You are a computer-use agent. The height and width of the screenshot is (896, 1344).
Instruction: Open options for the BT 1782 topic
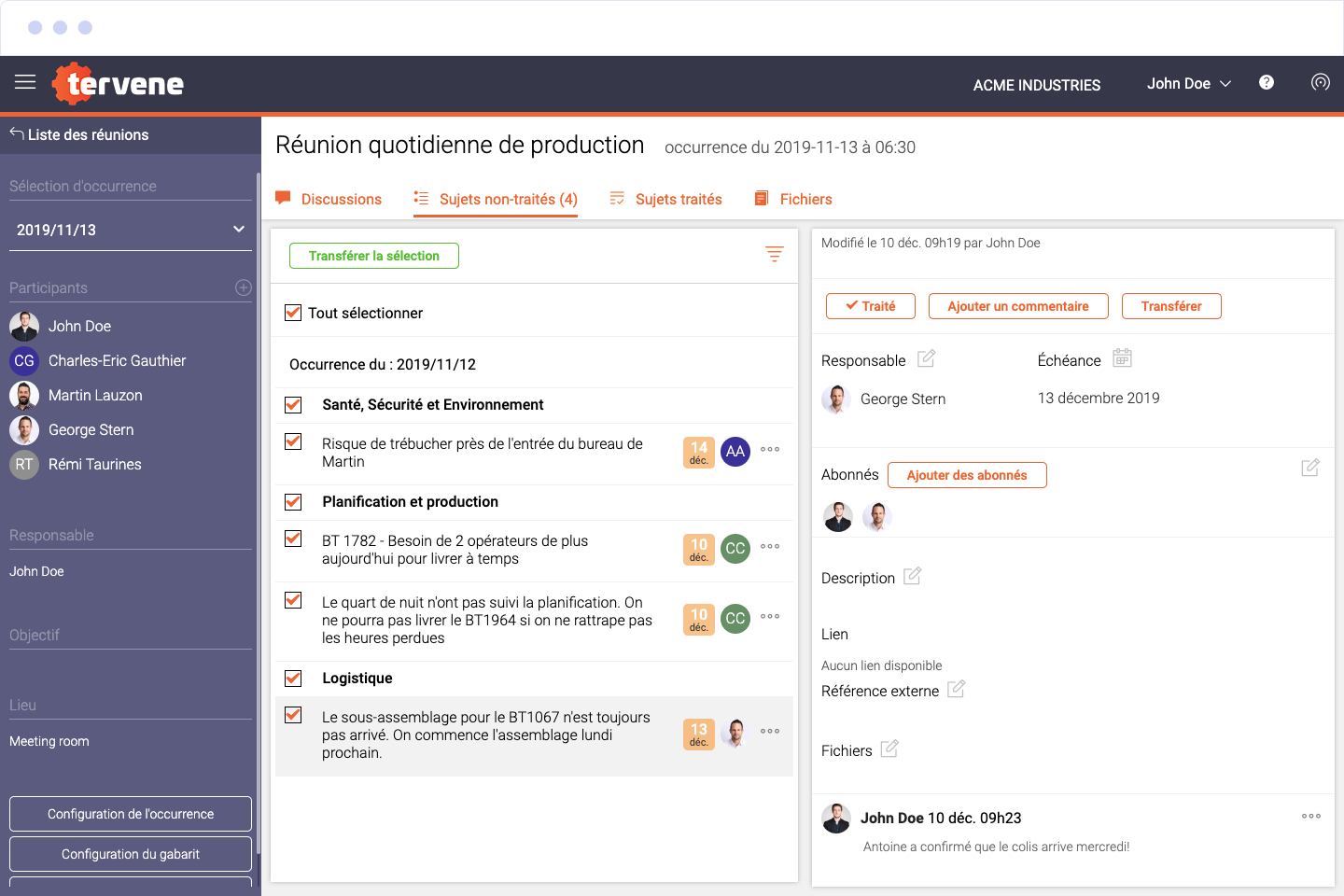(770, 546)
